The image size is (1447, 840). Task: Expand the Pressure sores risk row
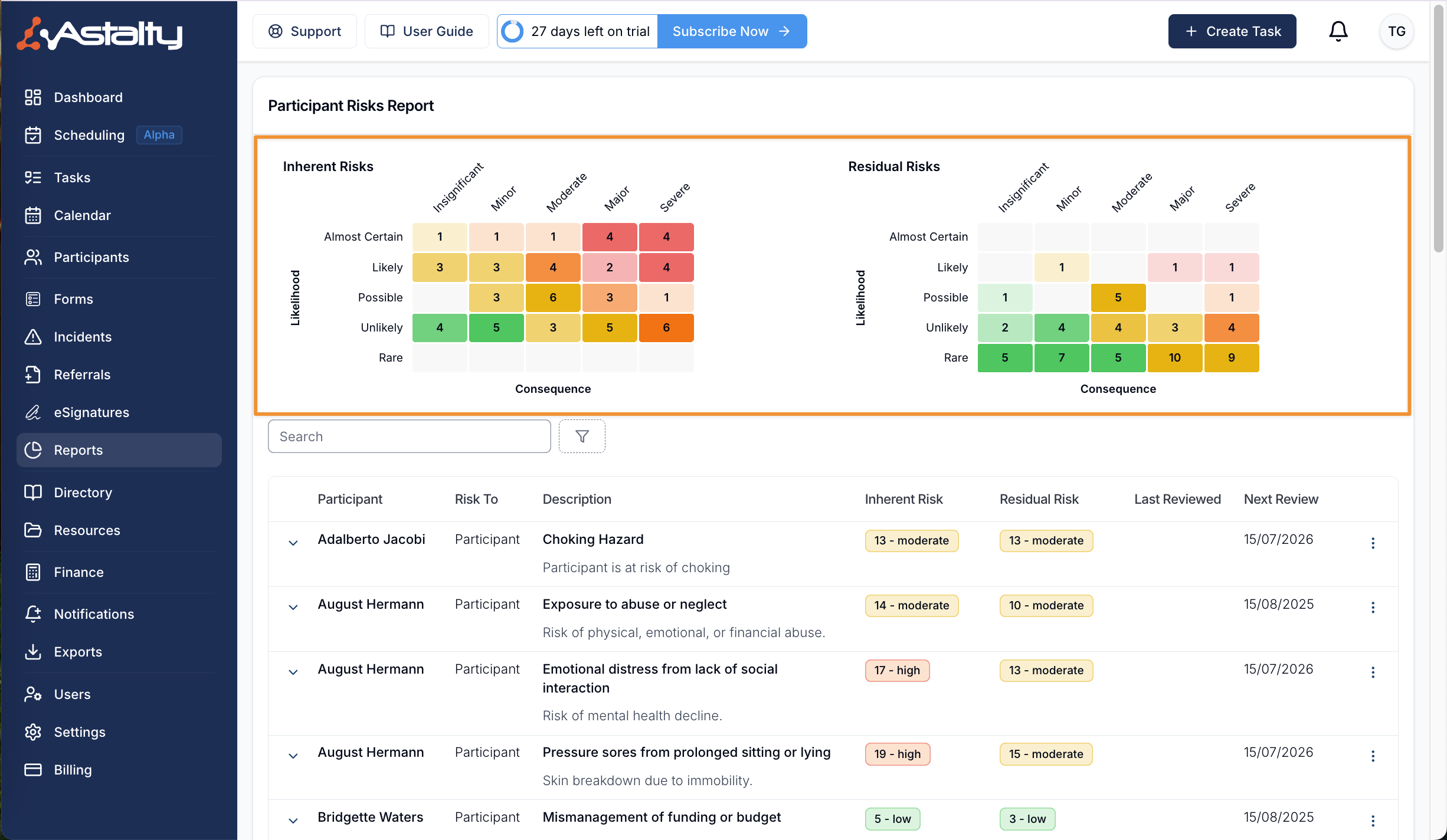click(x=293, y=756)
